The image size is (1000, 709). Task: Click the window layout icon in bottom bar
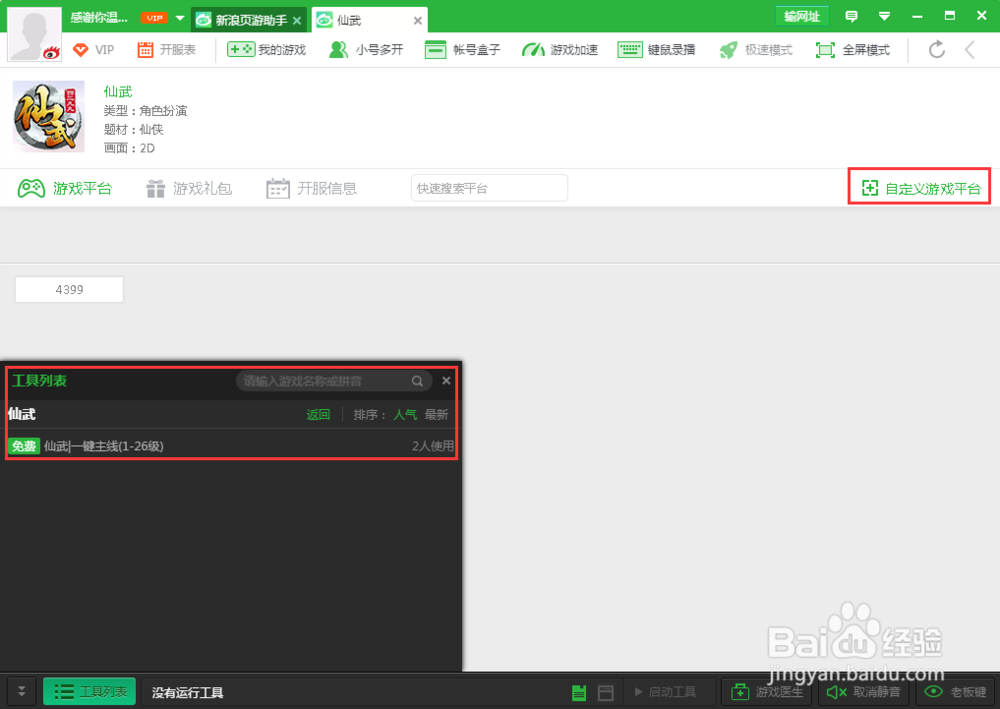606,692
